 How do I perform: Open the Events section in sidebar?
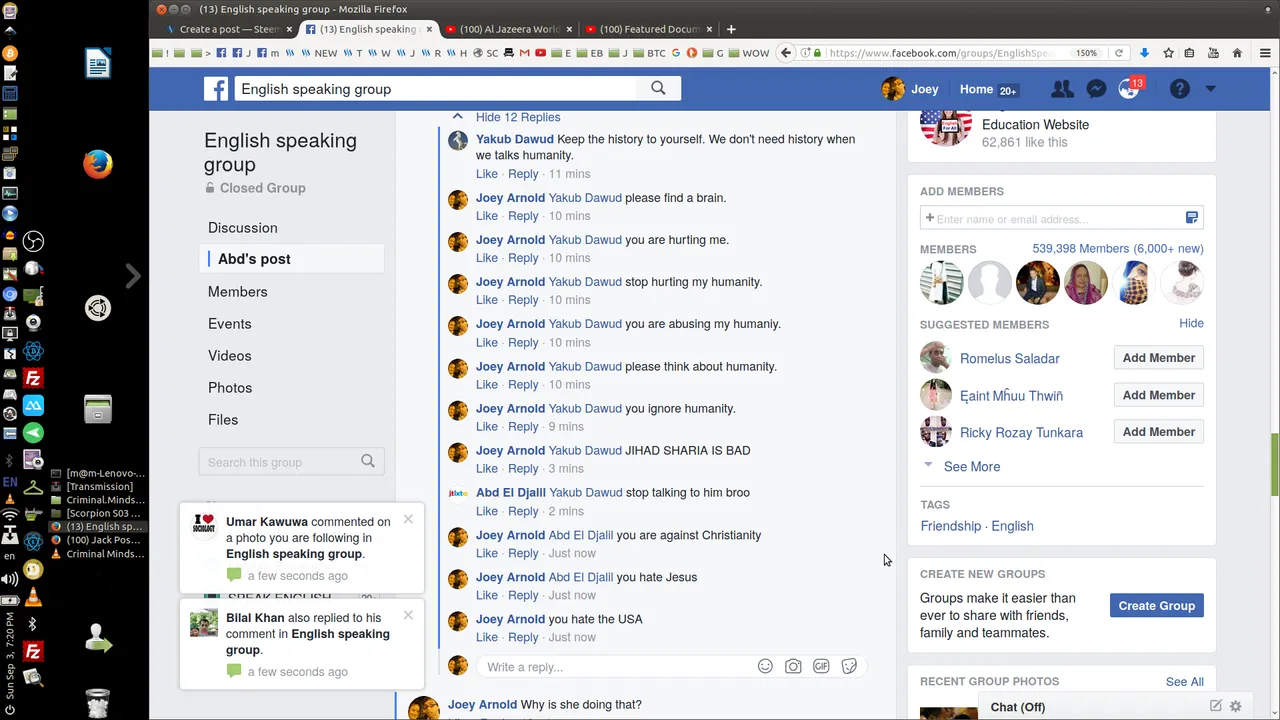coord(229,323)
